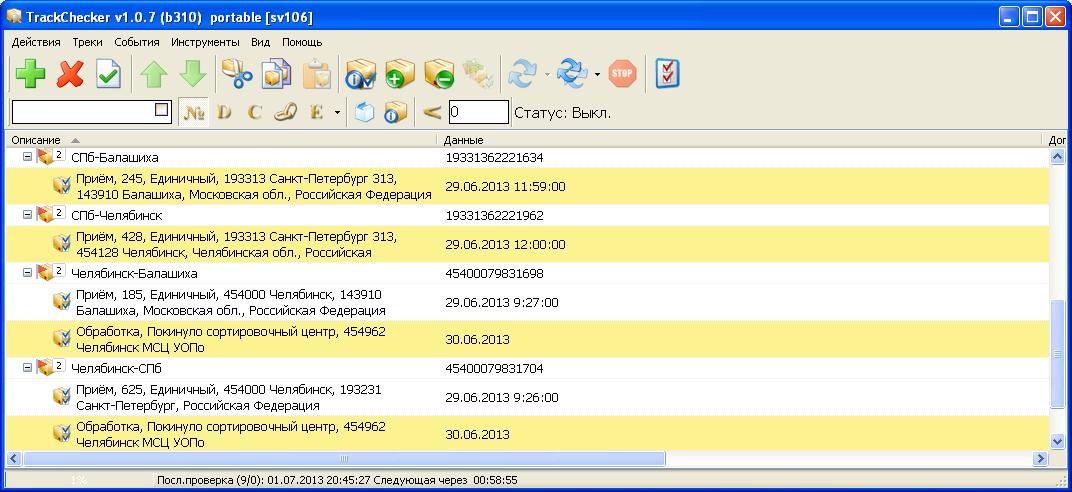Screen dimensions: 1072x492
Task: Toggle the D filter button
Action: coord(224,112)
